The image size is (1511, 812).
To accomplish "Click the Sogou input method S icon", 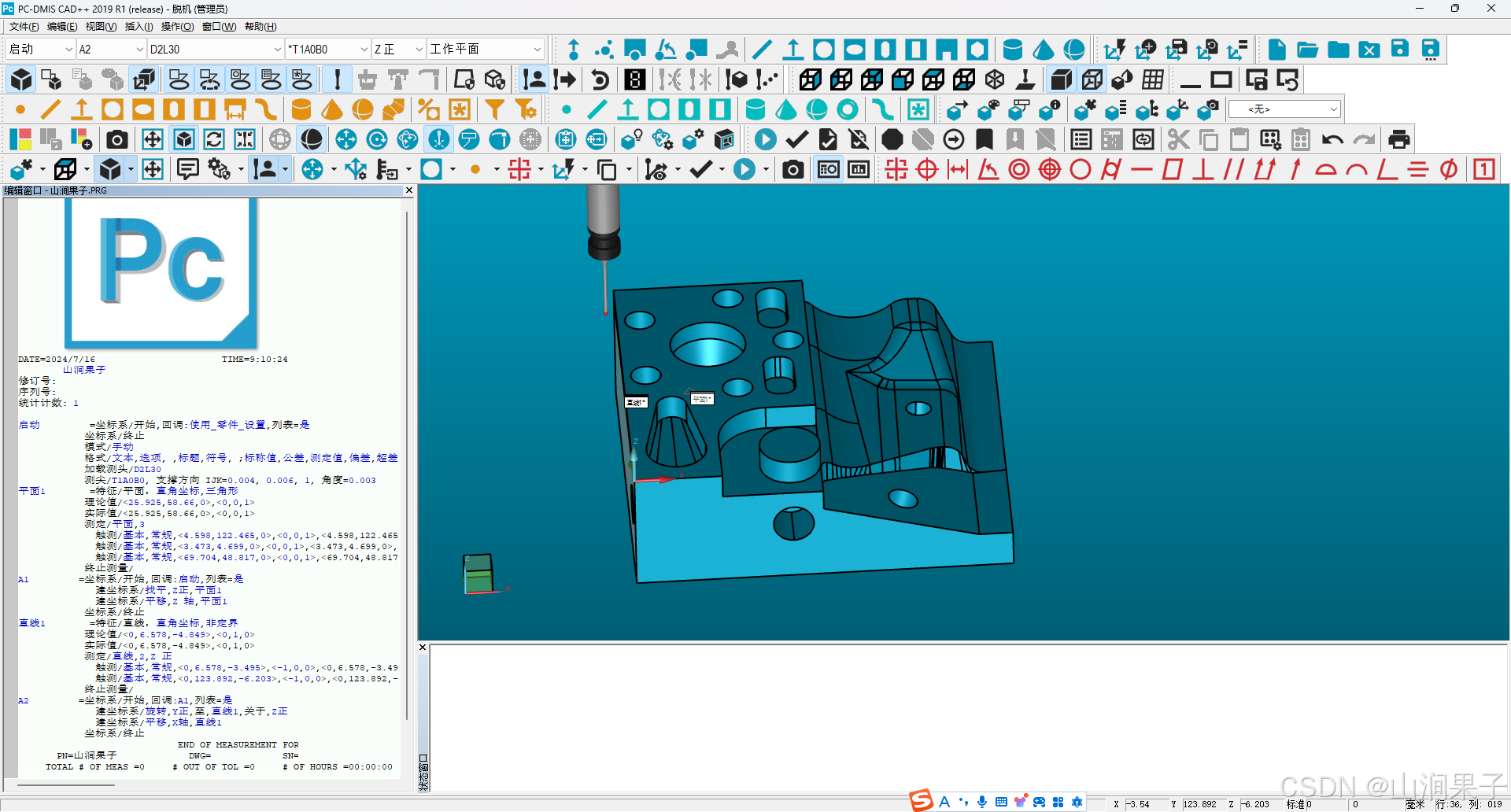I will pos(921,801).
